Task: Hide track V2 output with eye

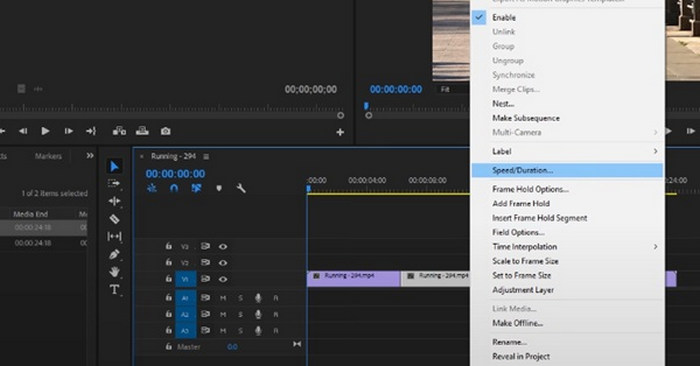Action: click(223, 263)
